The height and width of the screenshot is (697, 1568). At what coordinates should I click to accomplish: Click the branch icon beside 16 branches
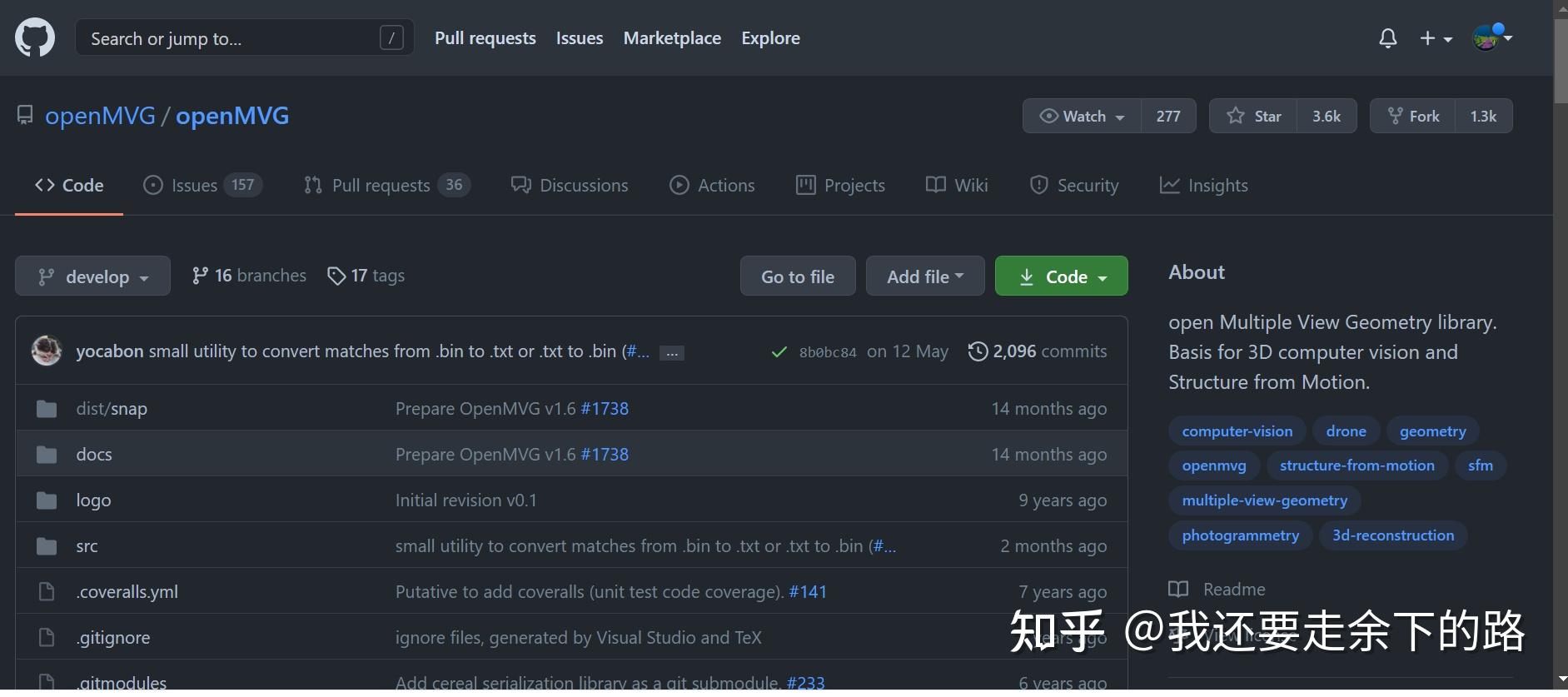tap(200, 276)
